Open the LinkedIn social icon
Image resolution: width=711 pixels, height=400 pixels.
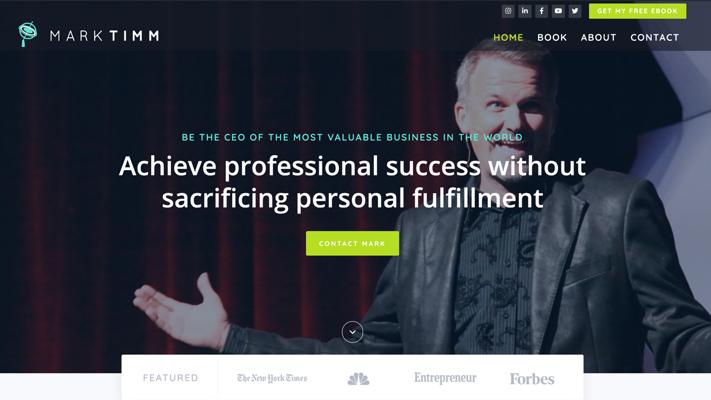[525, 11]
